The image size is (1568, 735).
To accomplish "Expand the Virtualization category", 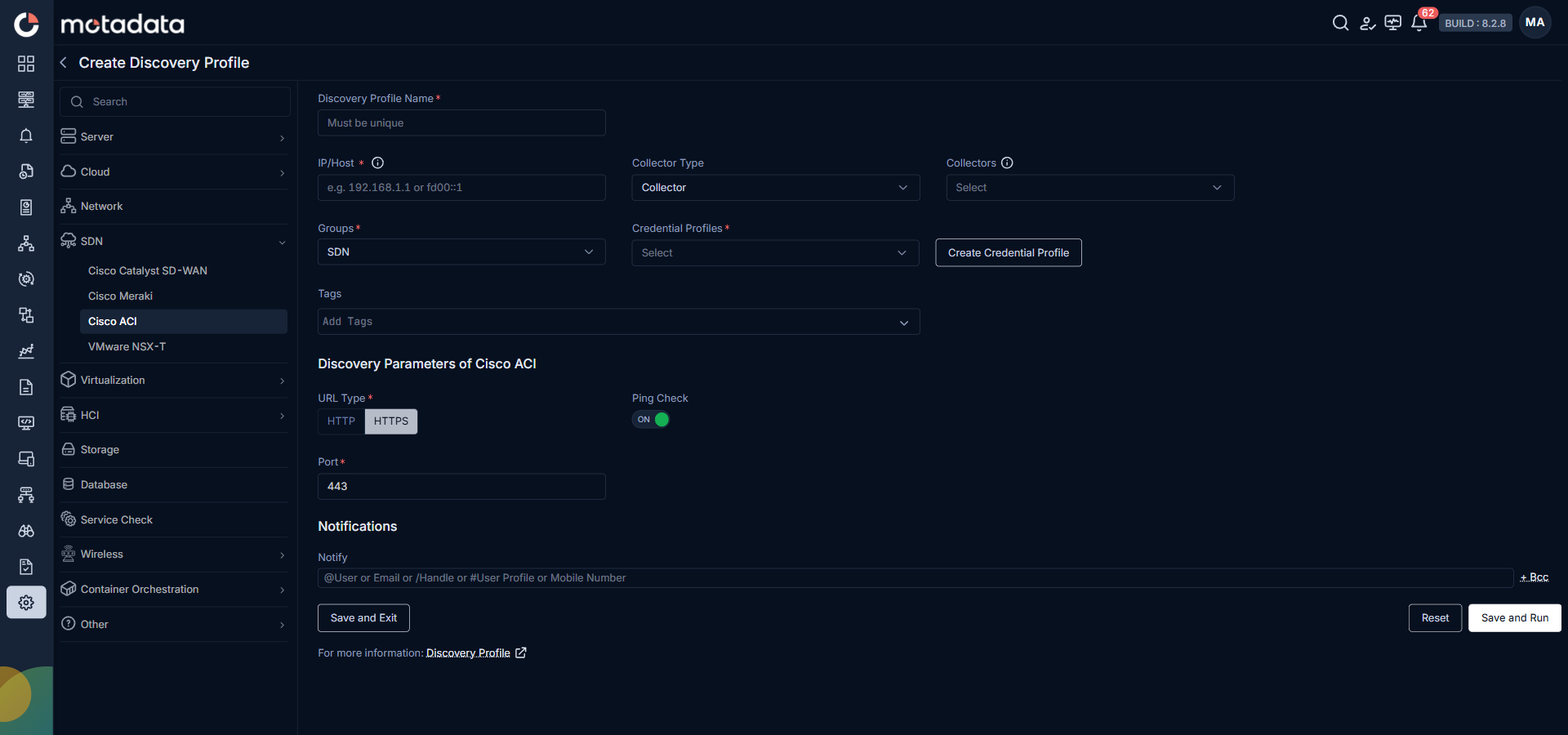I will (x=174, y=381).
